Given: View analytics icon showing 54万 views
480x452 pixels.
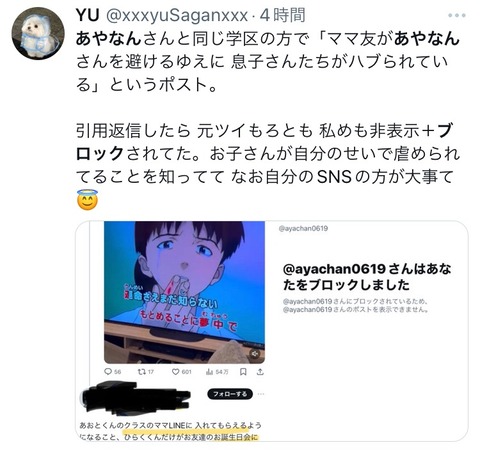Looking at the screenshot, I should click(x=209, y=371).
